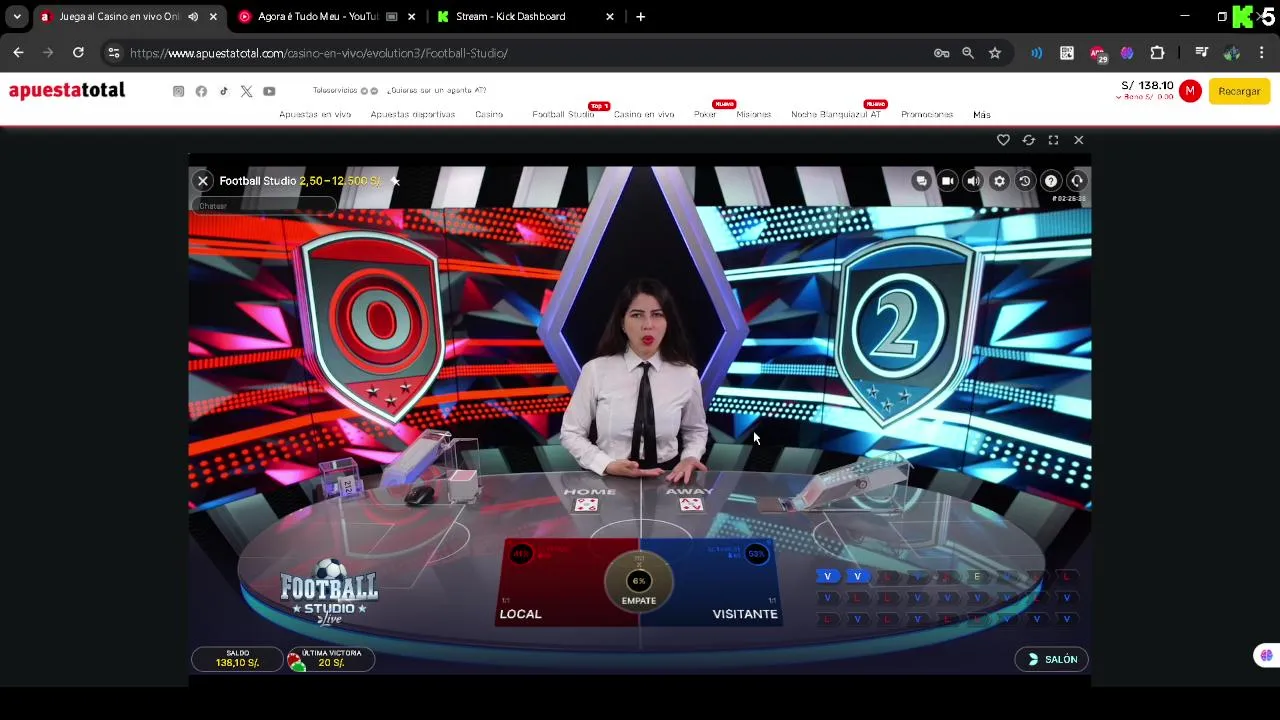Open the Casino menu item
Viewport: 1280px width, 720px height.
[489, 114]
